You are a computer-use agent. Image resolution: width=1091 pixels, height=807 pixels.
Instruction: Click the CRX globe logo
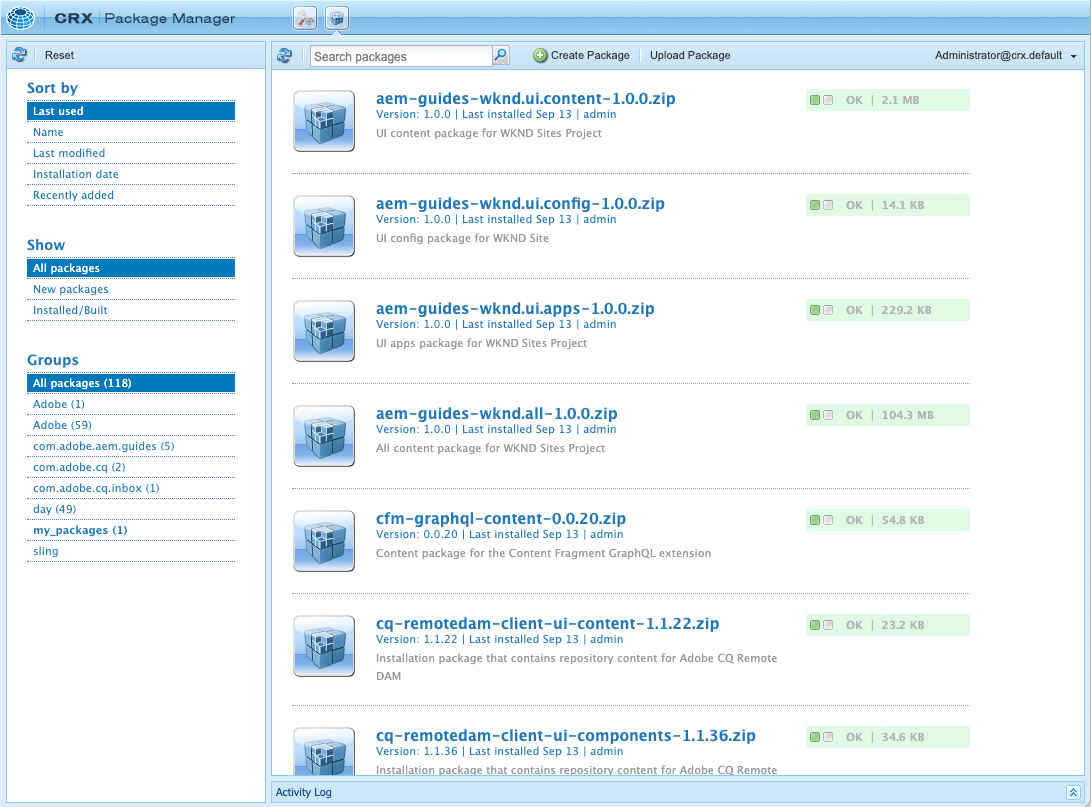20,17
